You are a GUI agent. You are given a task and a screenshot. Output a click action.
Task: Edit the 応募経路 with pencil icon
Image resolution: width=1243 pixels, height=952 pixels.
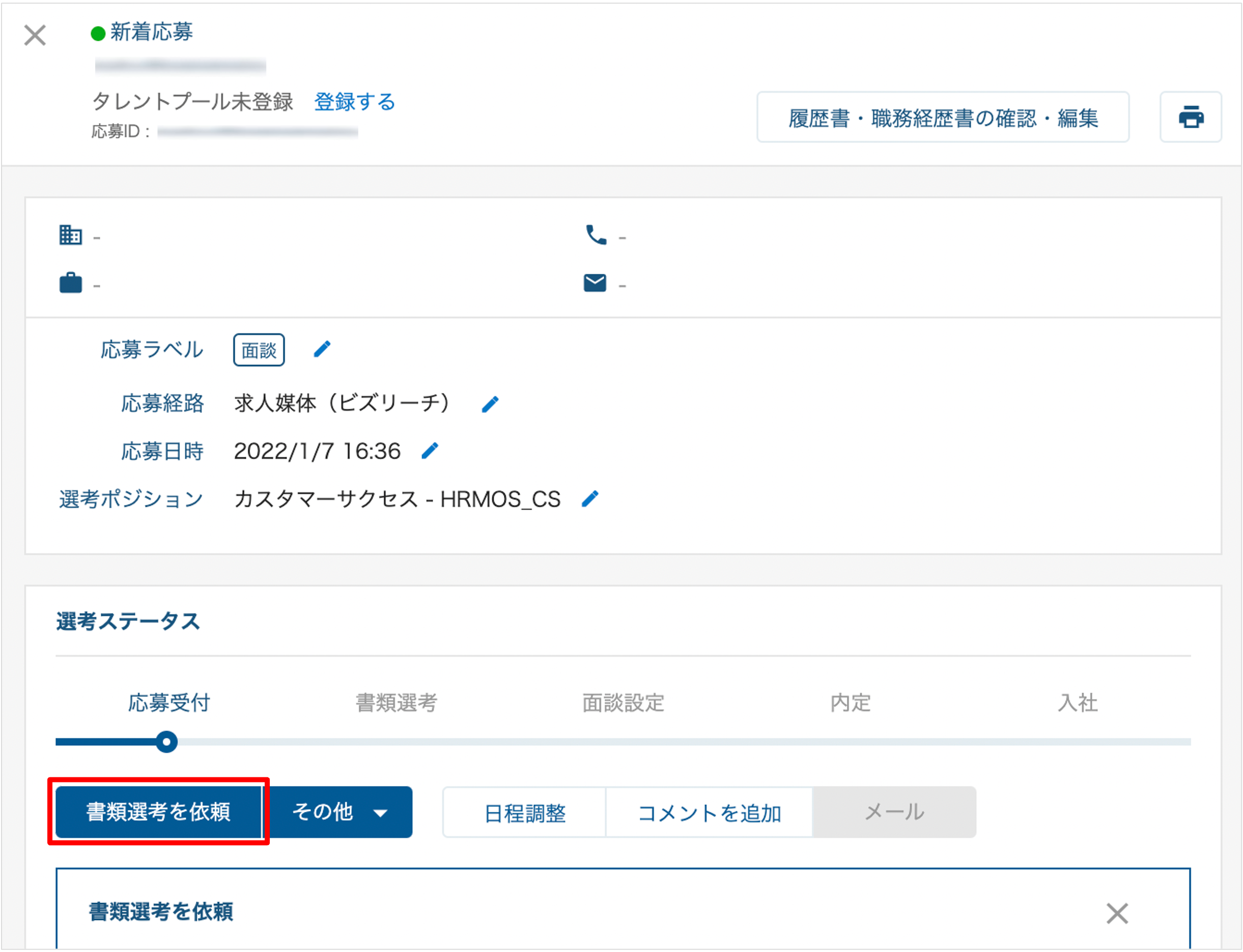[x=490, y=404]
